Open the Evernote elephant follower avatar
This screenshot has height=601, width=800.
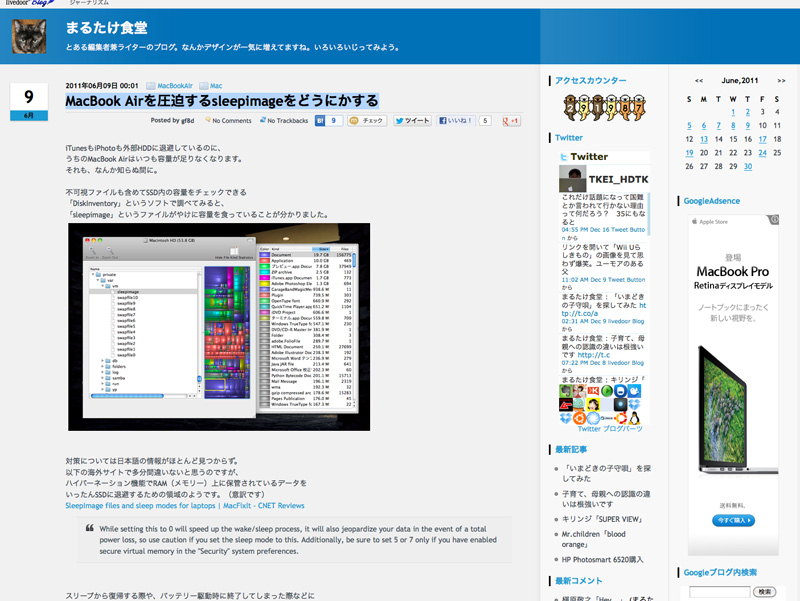tap(566, 391)
